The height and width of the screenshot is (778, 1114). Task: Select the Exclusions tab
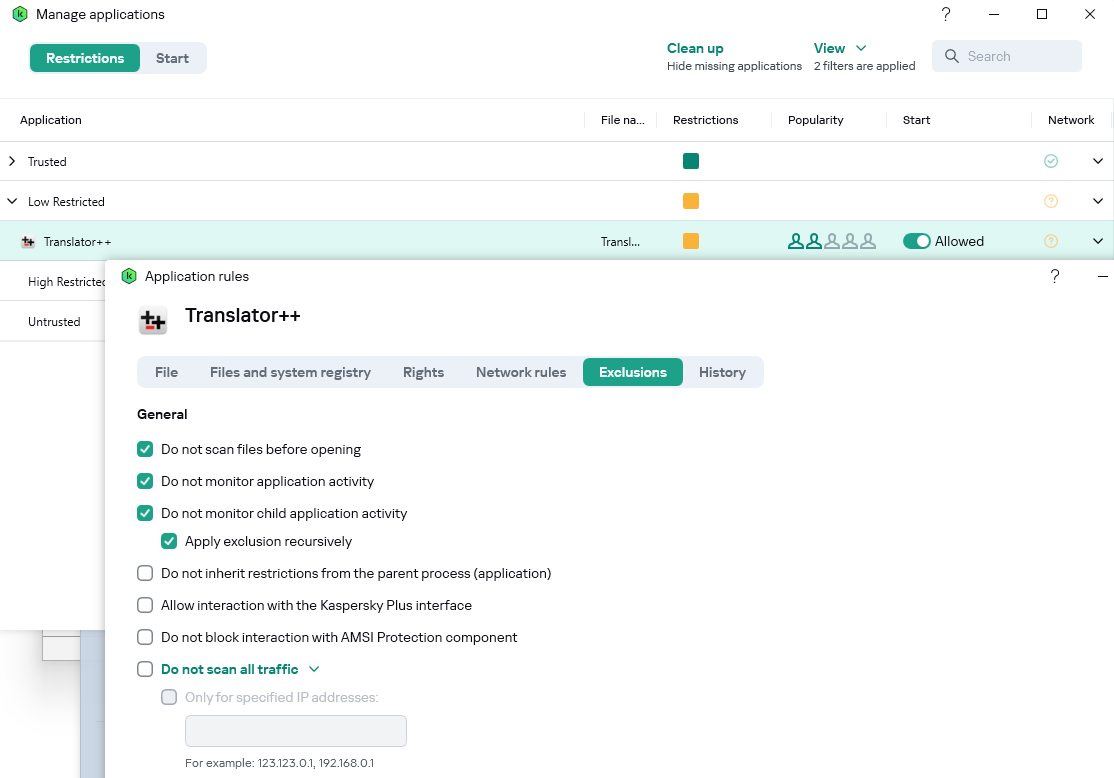(x=633, y=372)
